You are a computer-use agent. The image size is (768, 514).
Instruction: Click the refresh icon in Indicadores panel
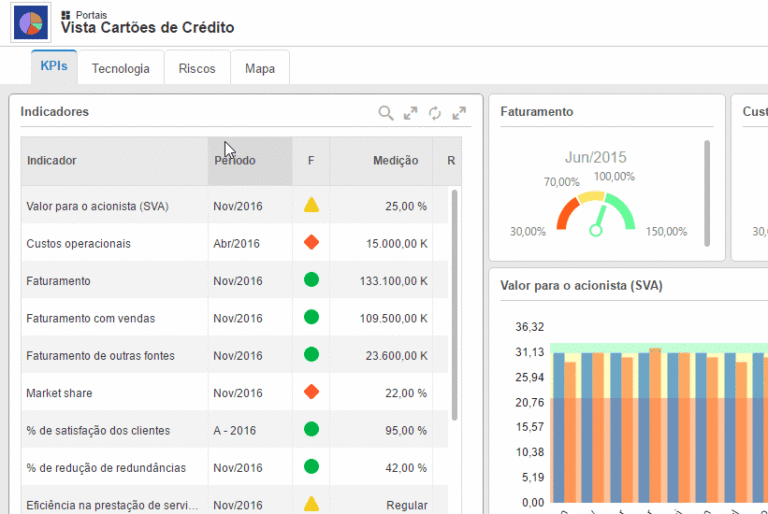click(x=435, y=113)
